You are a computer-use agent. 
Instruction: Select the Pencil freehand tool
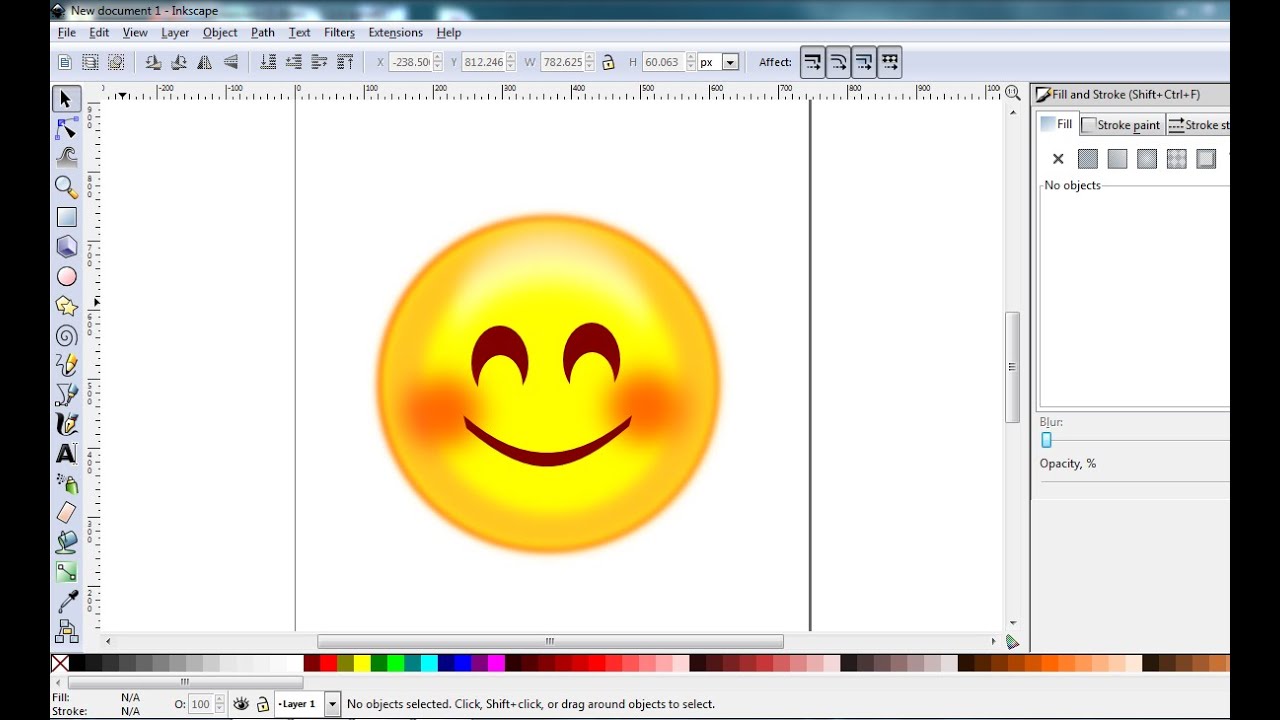click(66, 365)
